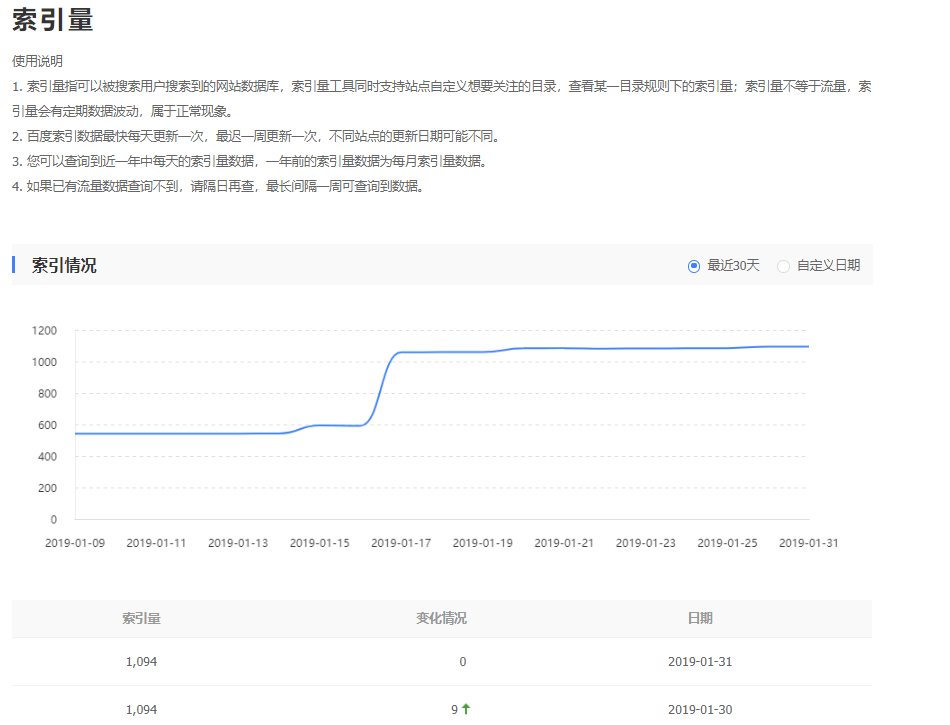Click the rising section of the chart line

380,390
